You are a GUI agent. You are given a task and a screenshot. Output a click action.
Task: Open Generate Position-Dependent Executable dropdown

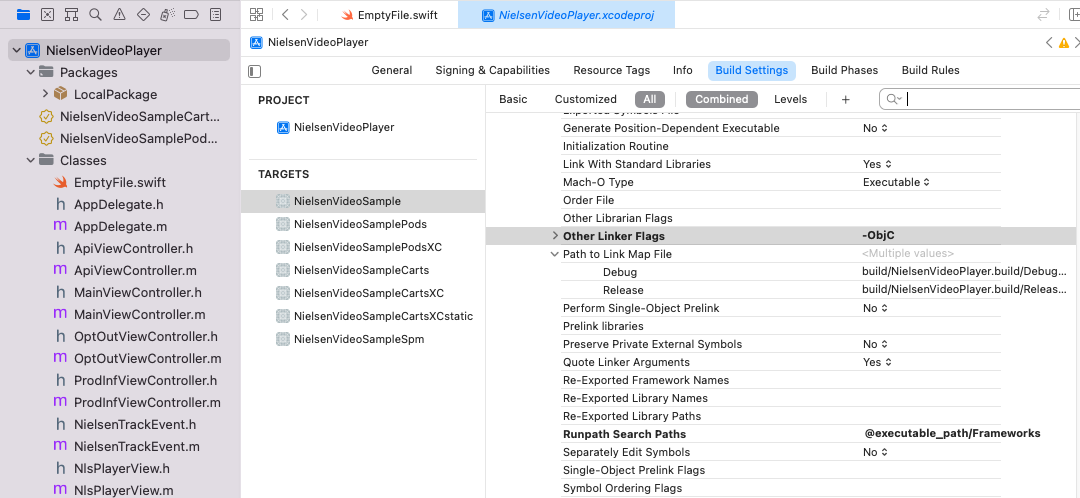tap(875, 128)
